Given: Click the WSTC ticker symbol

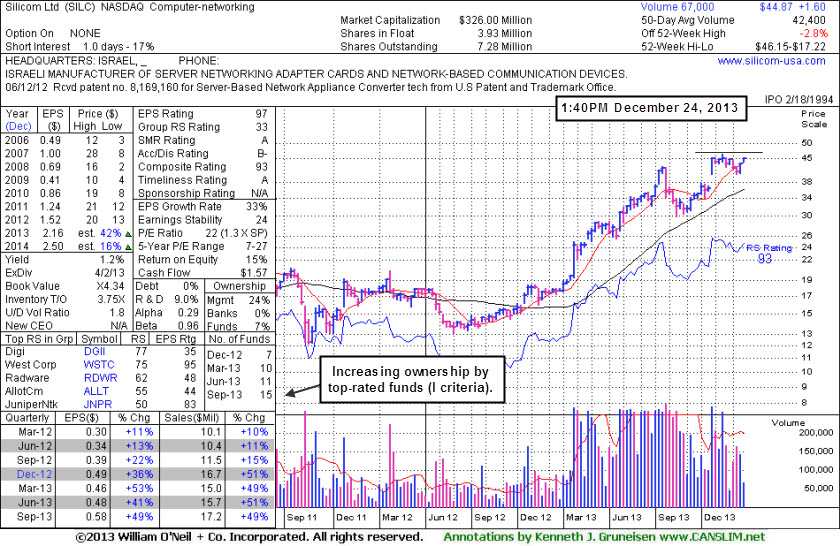Looking at the screenshot, I should click(x=99, y=364).
